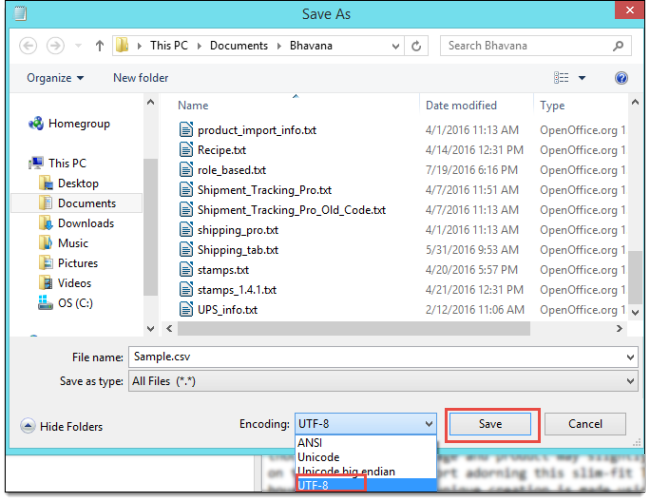Select Shipping_tab.txt file
The width and height of the screenshot is (650, 502).
[238, 250]
